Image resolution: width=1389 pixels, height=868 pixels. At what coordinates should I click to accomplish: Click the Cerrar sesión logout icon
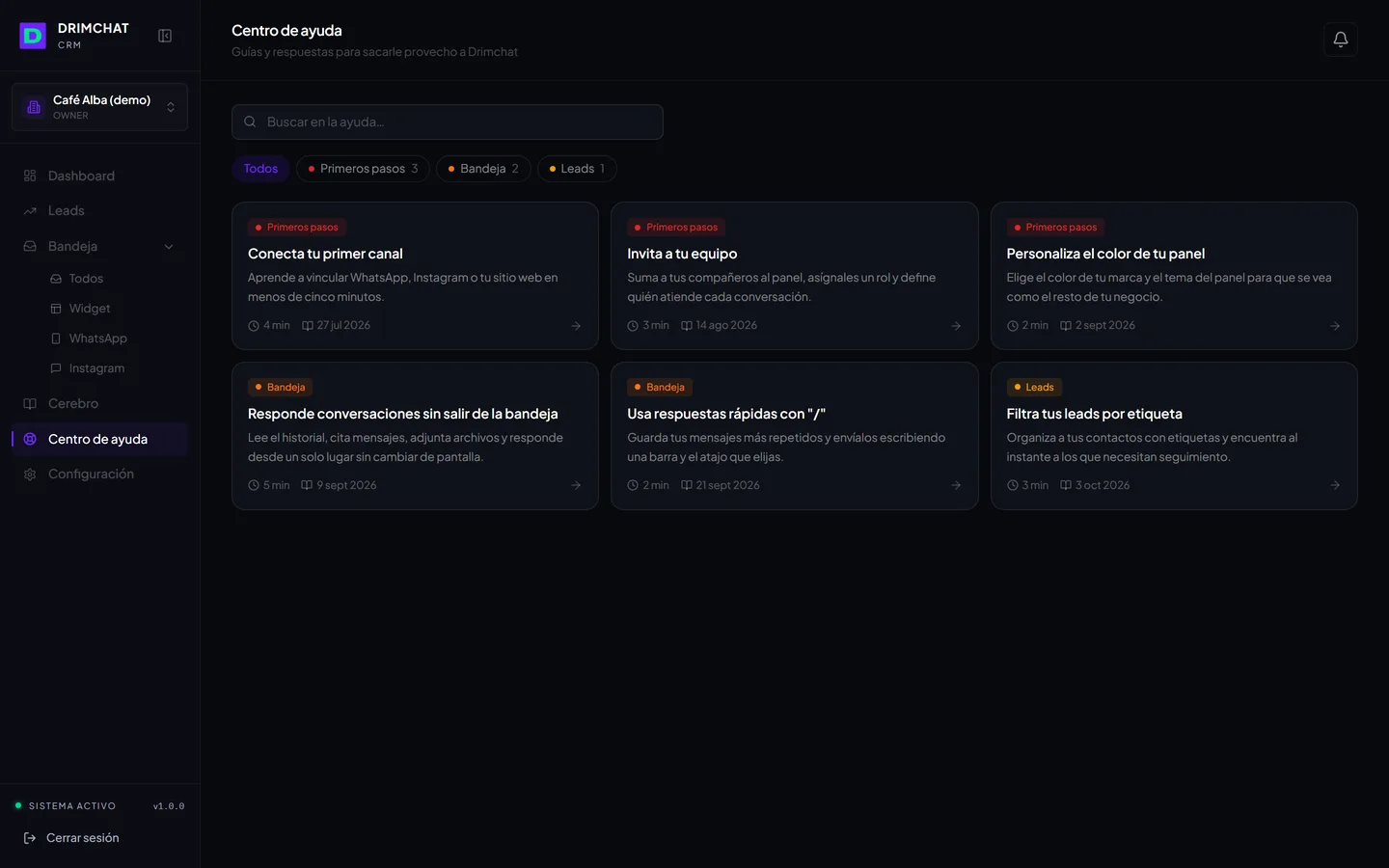tap(30, 838)
